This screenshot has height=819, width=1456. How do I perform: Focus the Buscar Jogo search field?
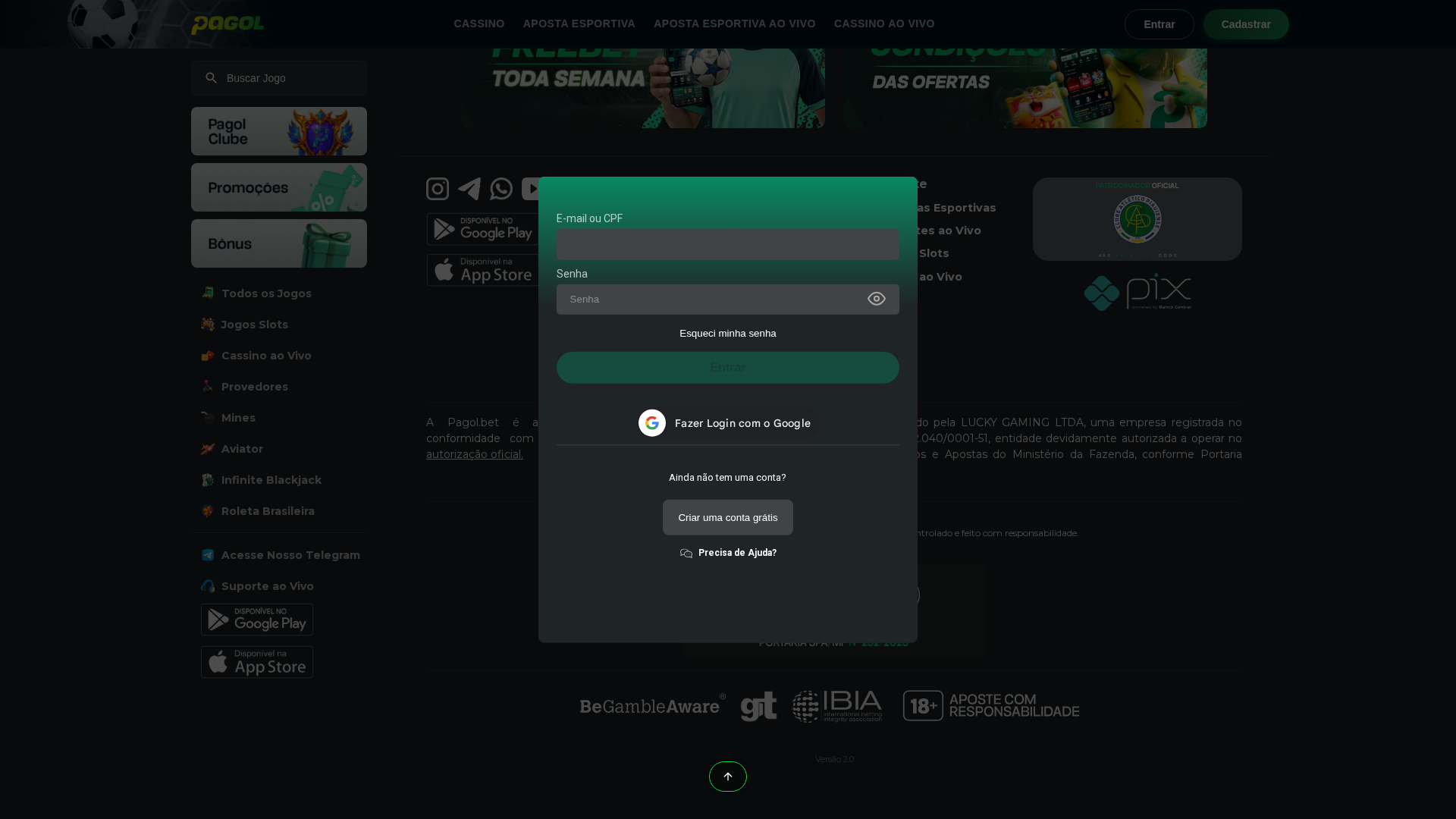pyautogui.click(x=279, y=78)
